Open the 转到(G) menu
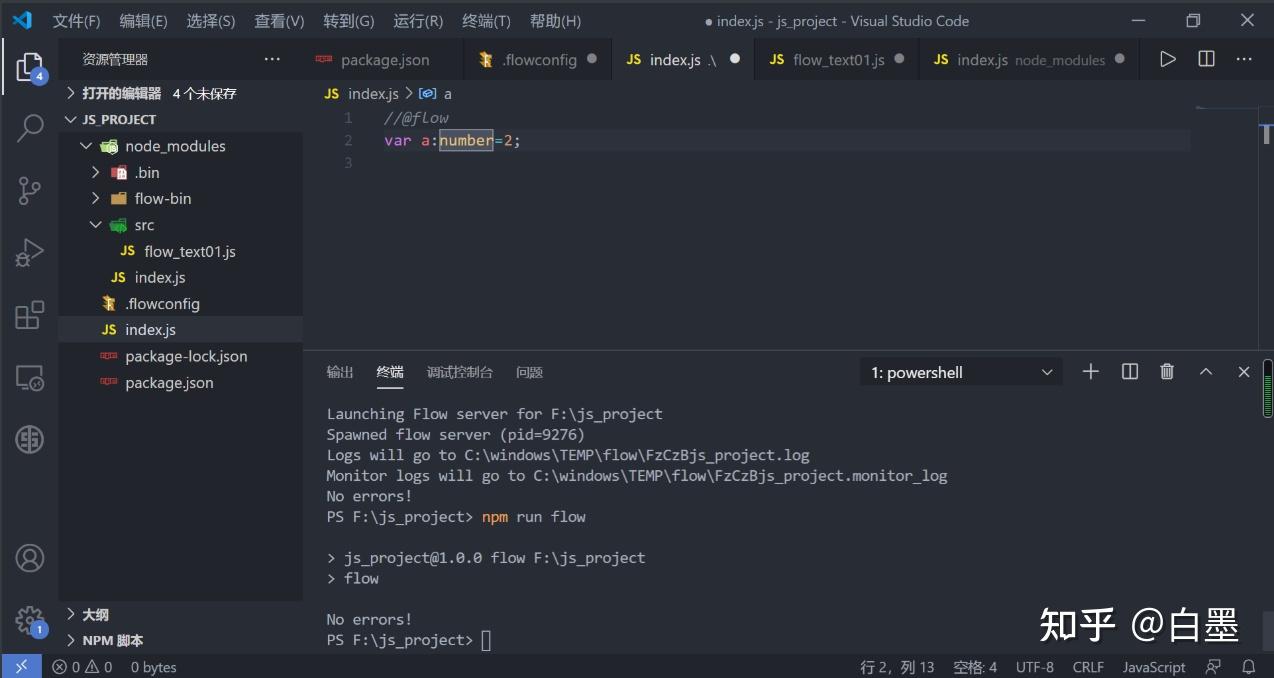 [348, 21]
